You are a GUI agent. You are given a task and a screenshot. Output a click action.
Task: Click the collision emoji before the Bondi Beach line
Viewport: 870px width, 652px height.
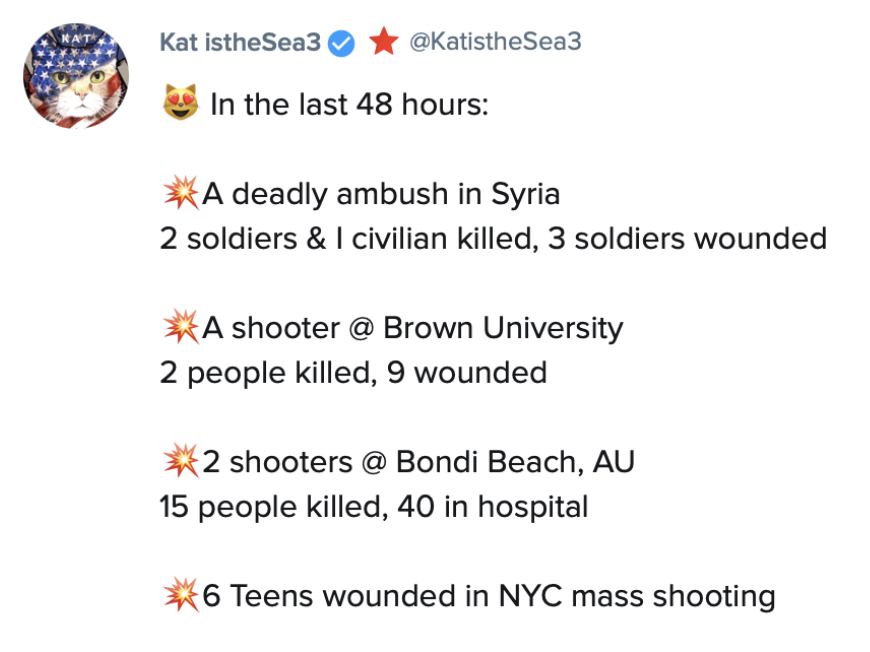pos(180,462)
